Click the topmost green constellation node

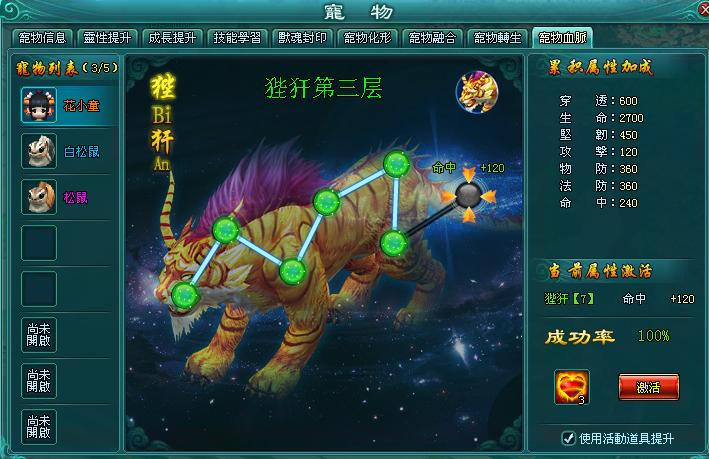point(397,164)
